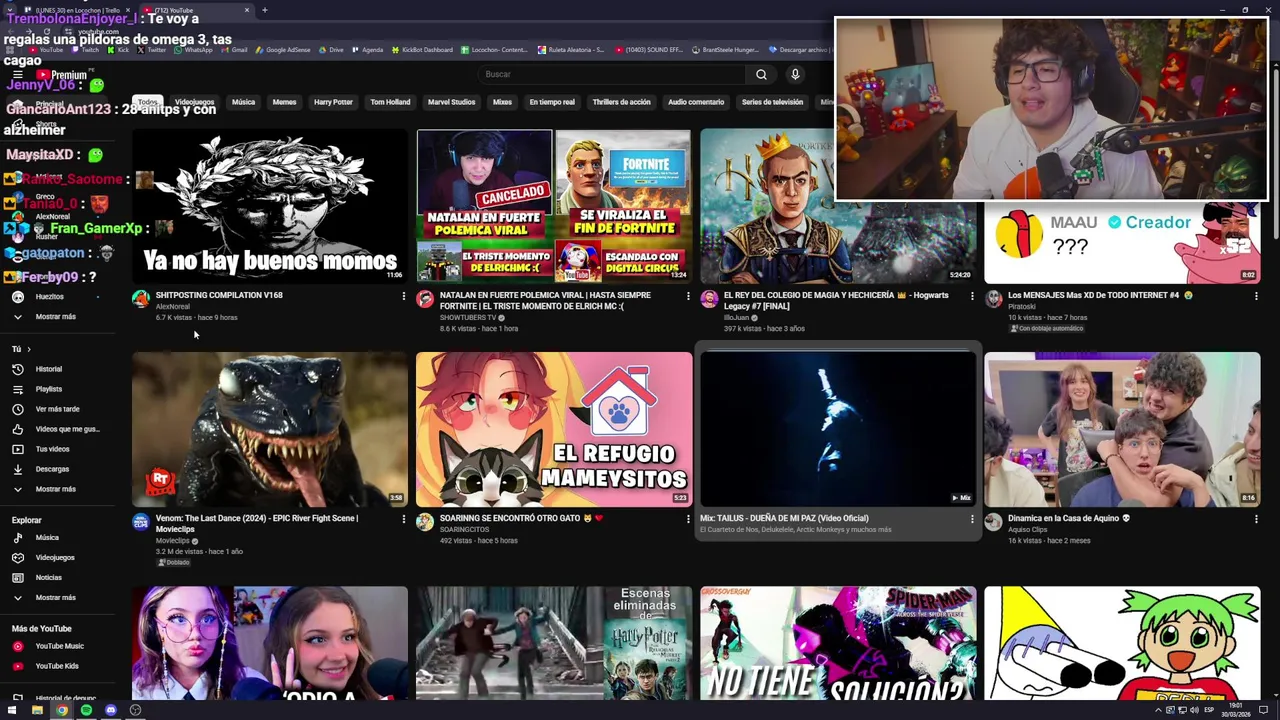Open the Twitch bookmark
The width and height of the screenshot is (1280, 720).
[85, 50]
